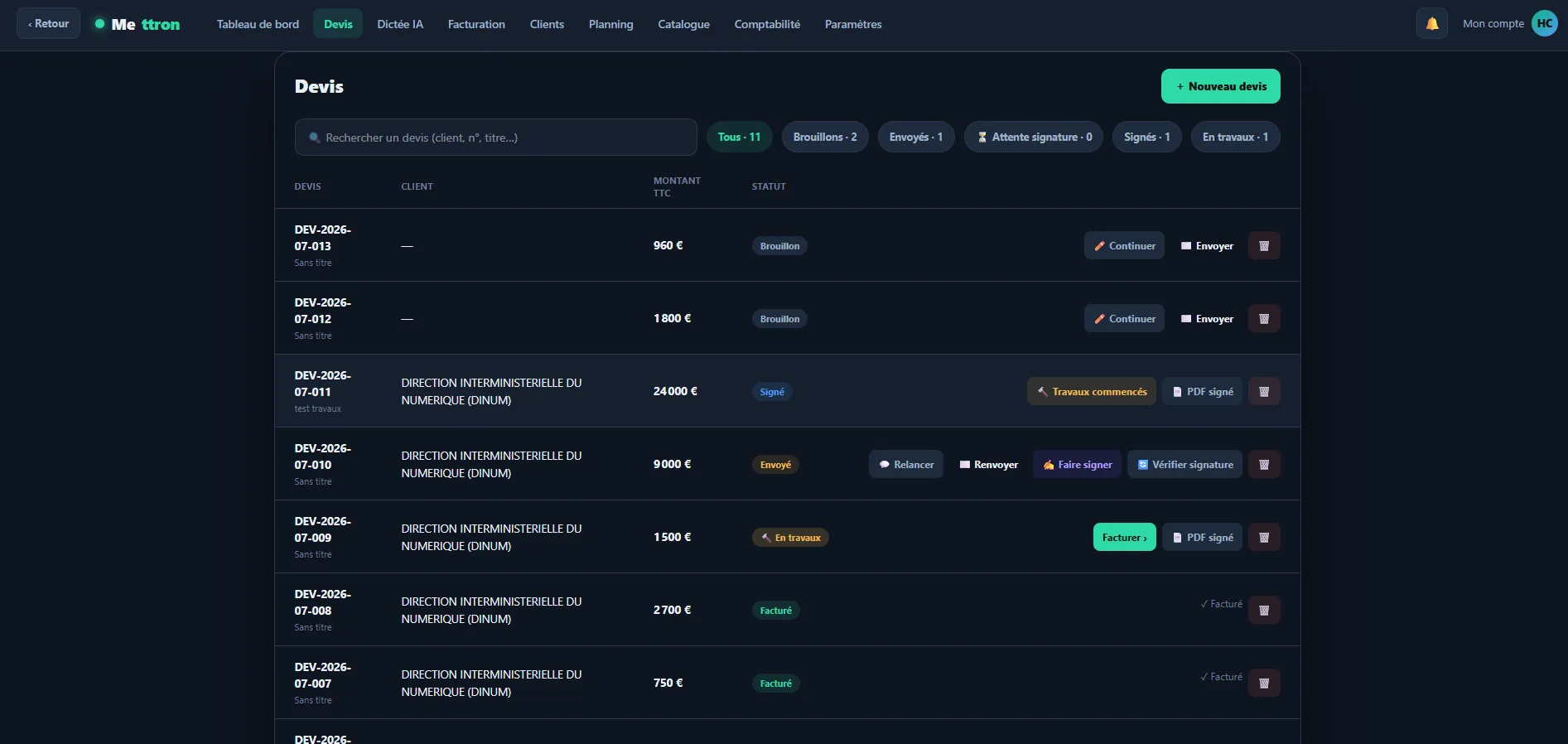This screenshot has height=744, width=1568.
Task: Verify signature of quote DEV-2026-07-010
Action: [1184, 464]
